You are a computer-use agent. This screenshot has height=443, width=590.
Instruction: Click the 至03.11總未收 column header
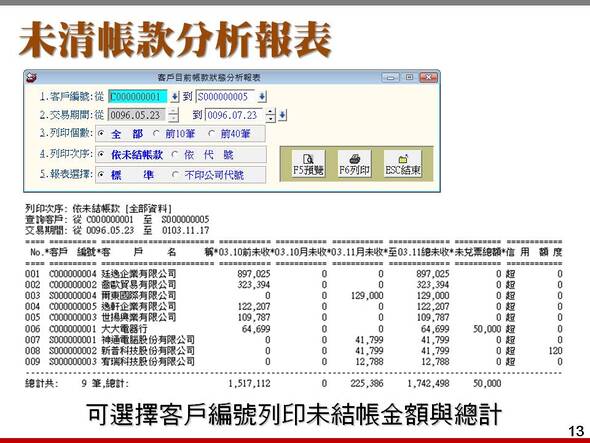(x=419, y=252)
